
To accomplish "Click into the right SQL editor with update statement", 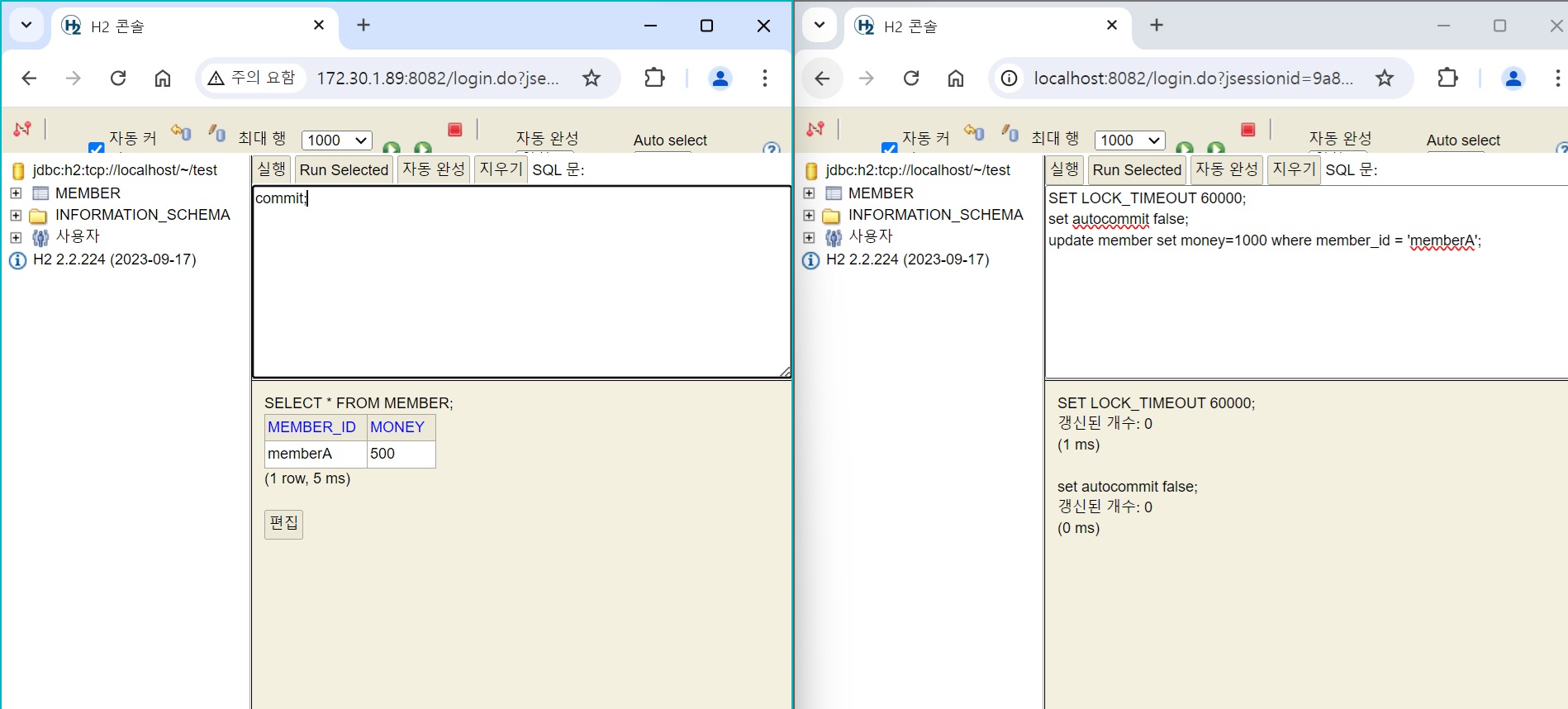I will (x=1306, y=282).
